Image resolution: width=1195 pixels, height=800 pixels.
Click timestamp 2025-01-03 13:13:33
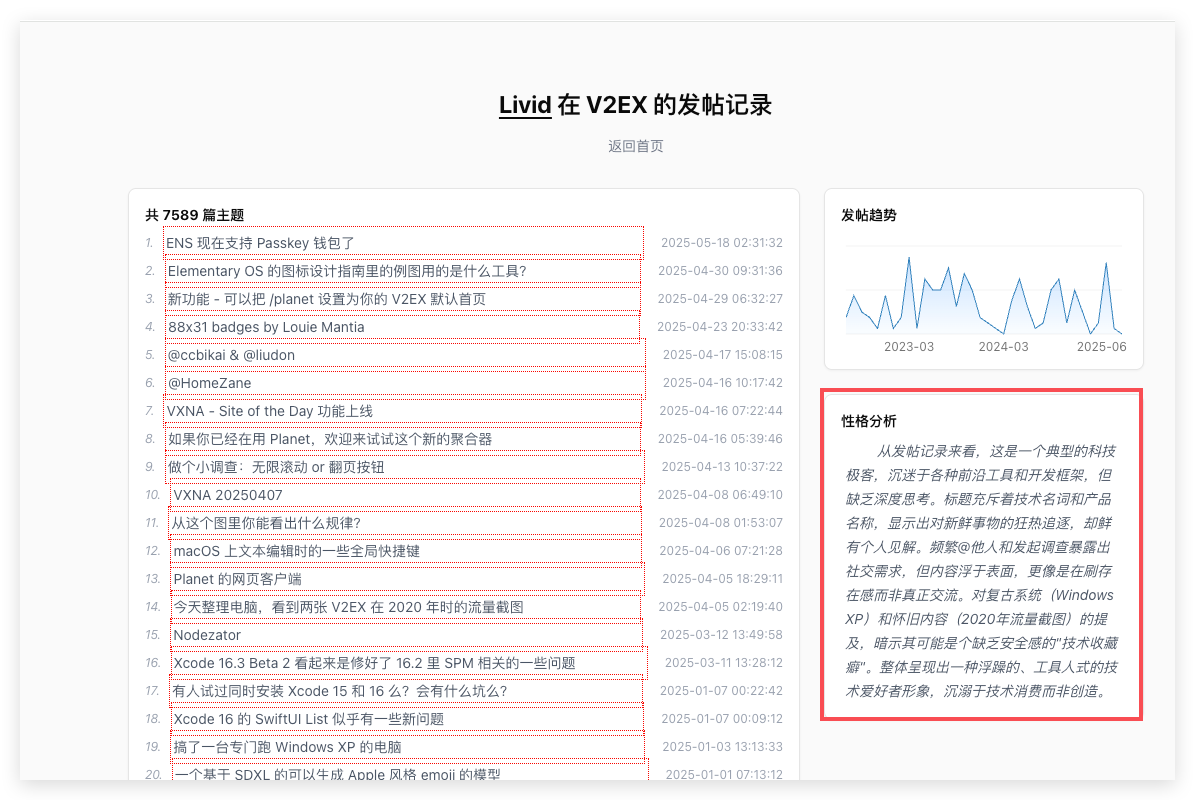[722, 747]
